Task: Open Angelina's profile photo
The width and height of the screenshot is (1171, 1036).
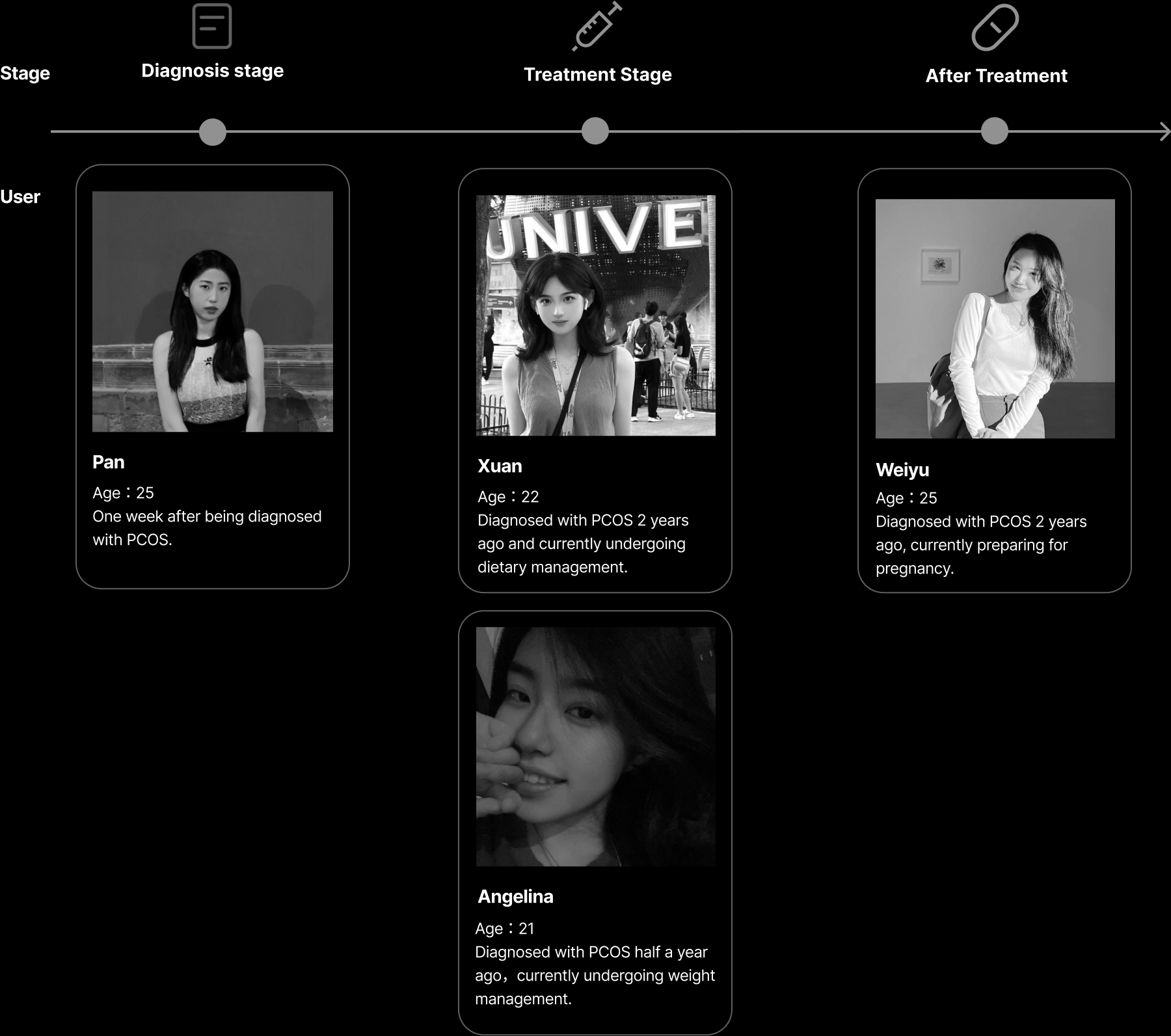Action: pos(596,747)
